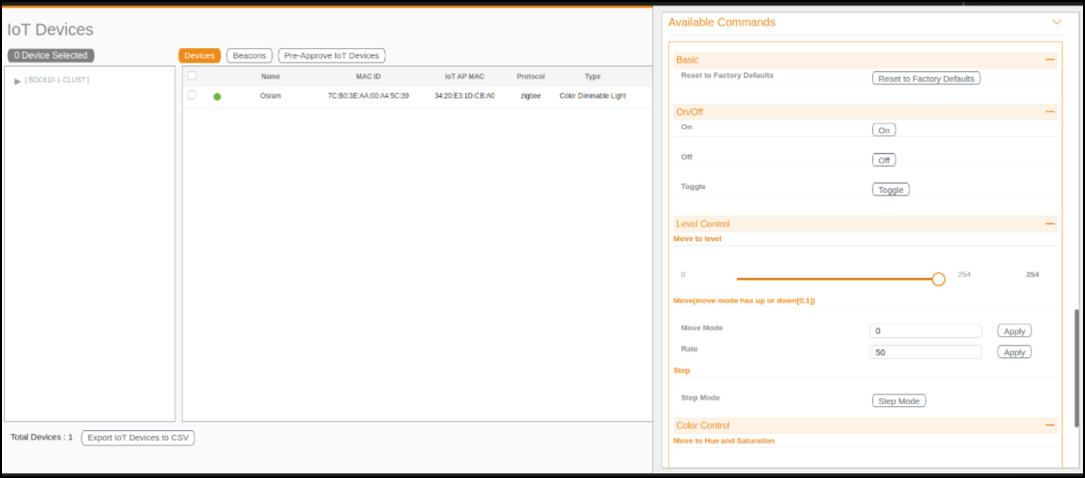Click the Off button

884,160
